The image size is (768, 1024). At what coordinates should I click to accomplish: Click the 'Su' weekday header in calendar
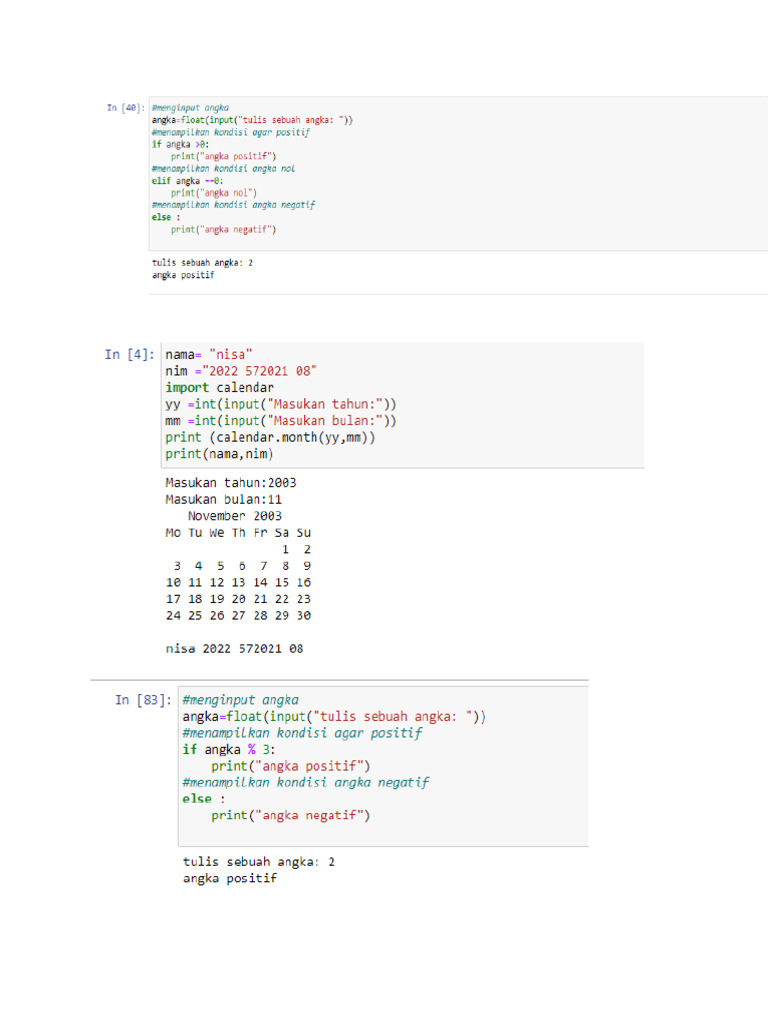tap(304, 533)
